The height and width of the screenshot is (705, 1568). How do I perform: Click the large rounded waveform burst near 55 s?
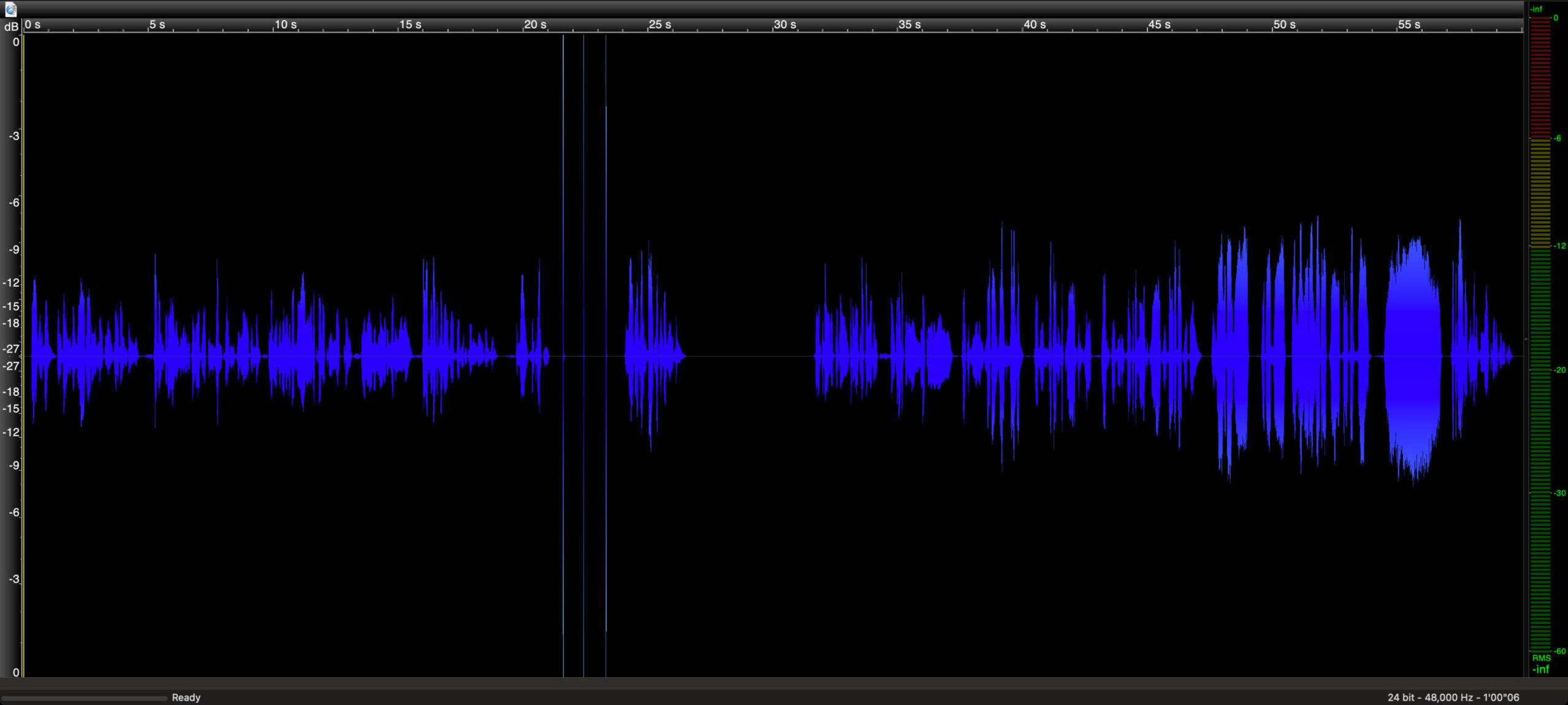[x=1414, y=356]
